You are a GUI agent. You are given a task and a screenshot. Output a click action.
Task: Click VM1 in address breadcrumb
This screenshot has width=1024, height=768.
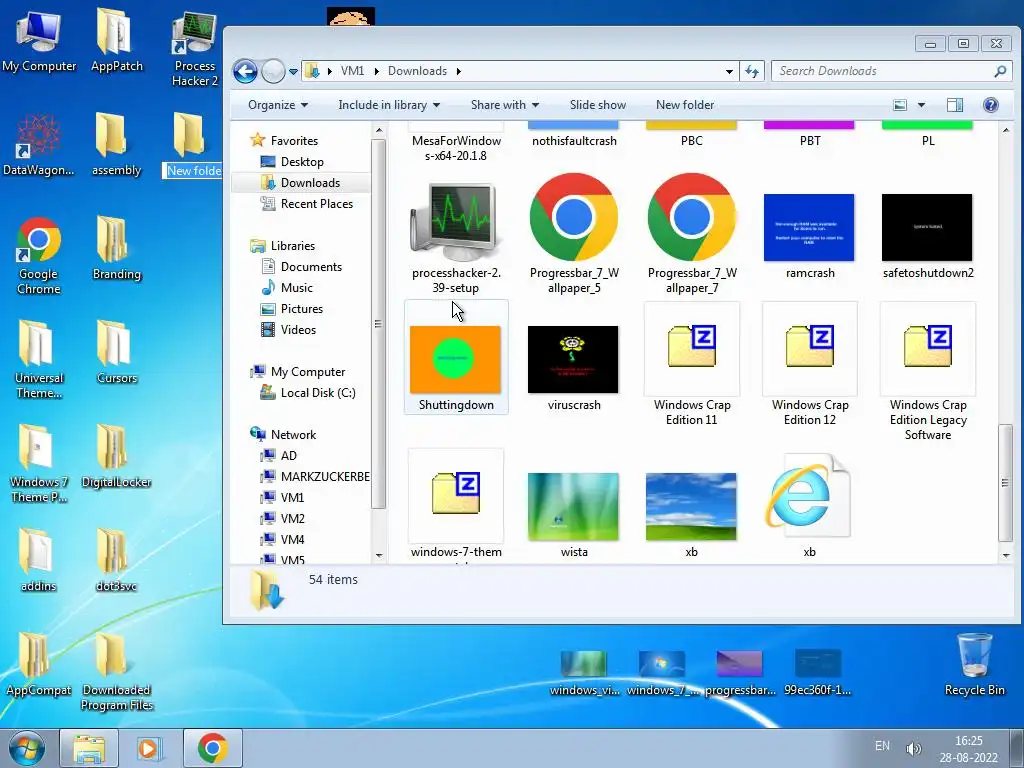coord(353,71)
